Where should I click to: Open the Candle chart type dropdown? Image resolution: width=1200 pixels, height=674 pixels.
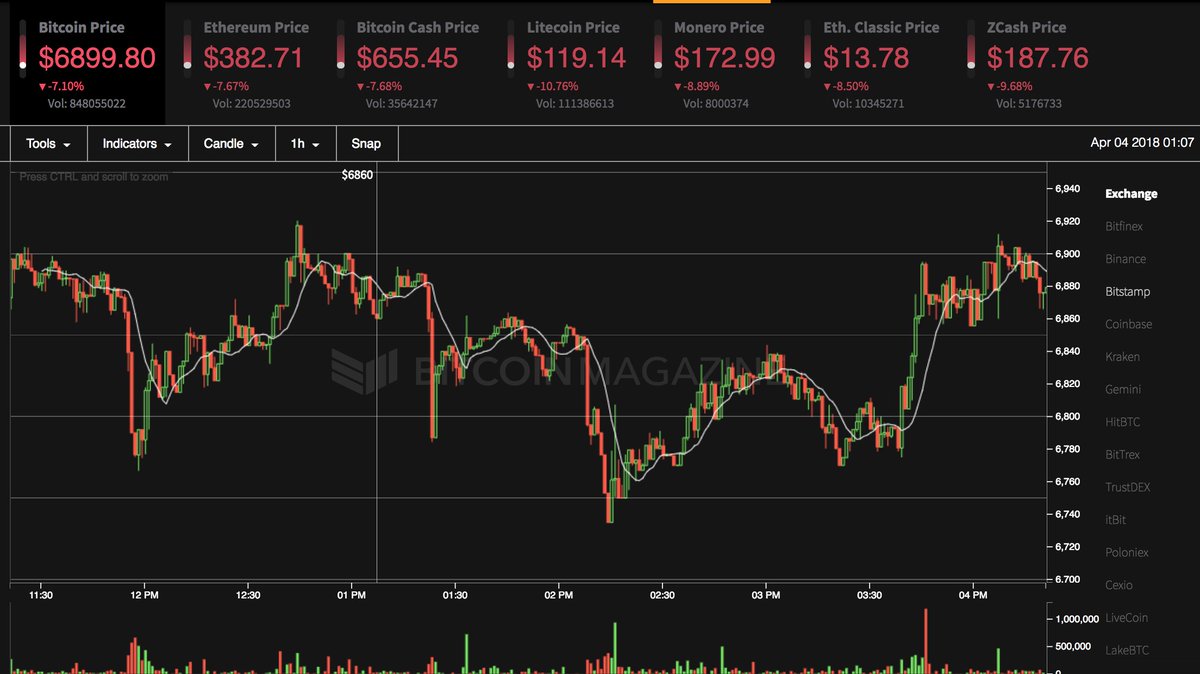click(231, 144)
